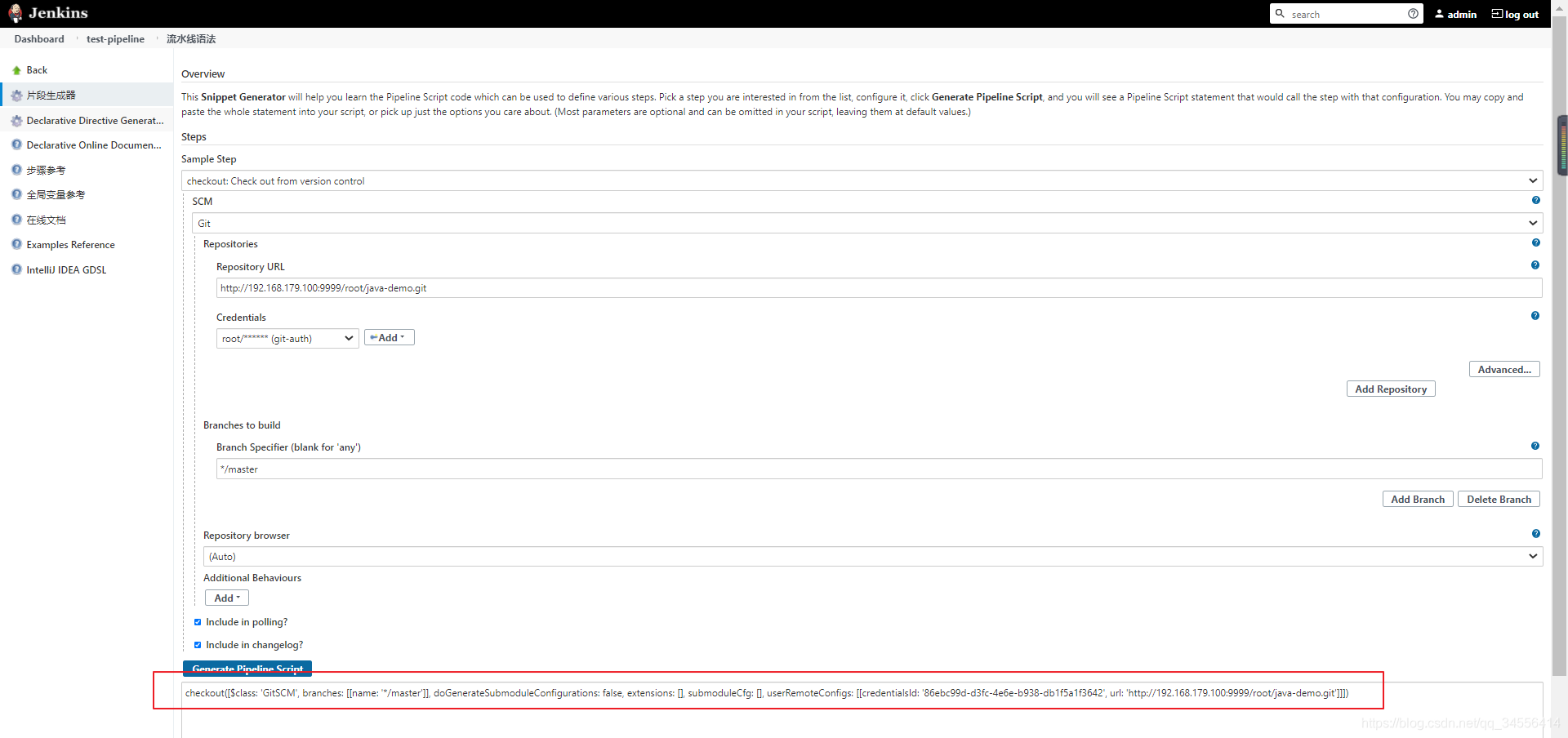Open the credentials Add dropdown button
Screen dimensions: 1568x738
[x=389, y=338]
